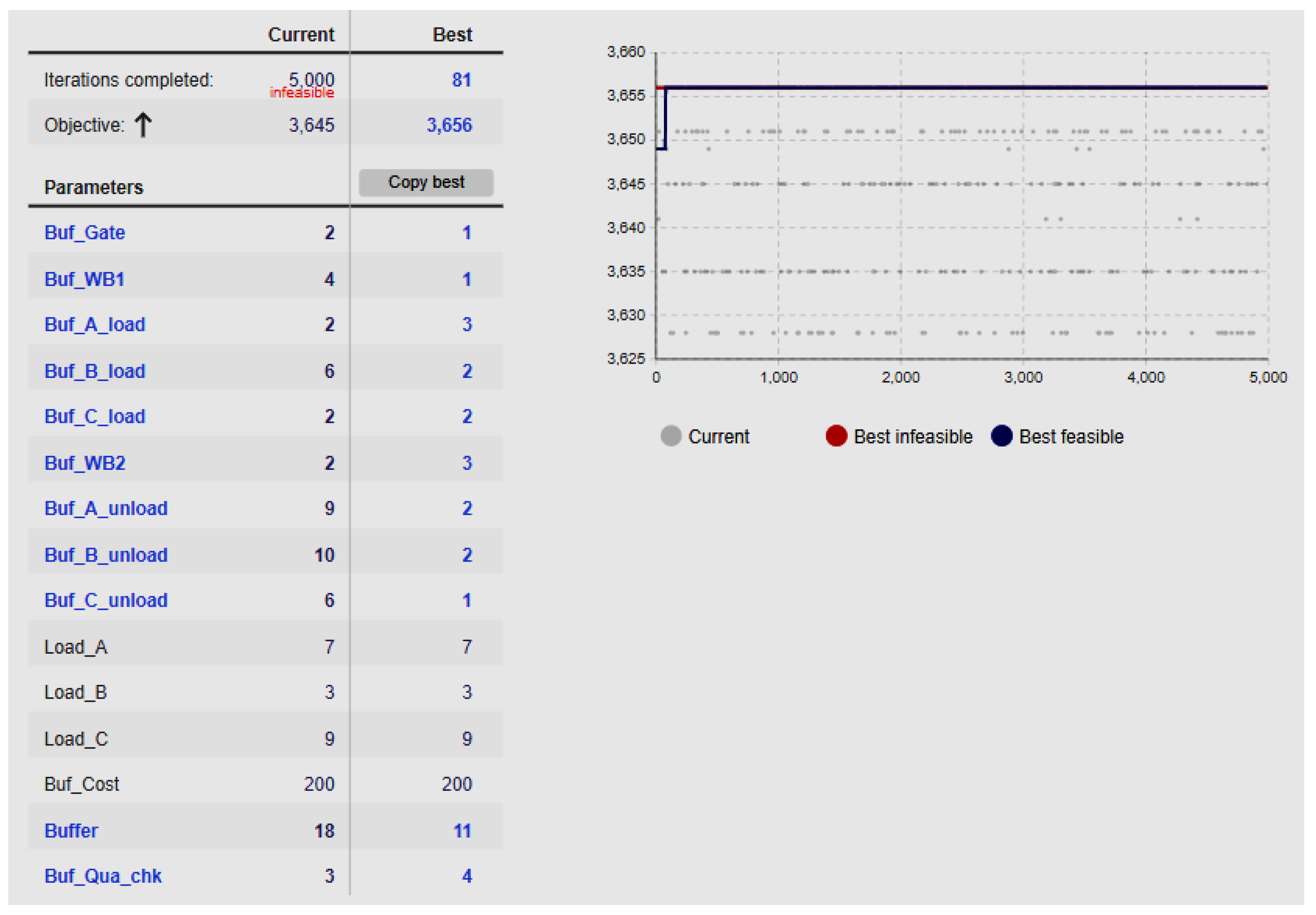This screenshot has width=1316, height=915.
Task: Click the objective maximize arrow icon
Action: coord(143,125)
